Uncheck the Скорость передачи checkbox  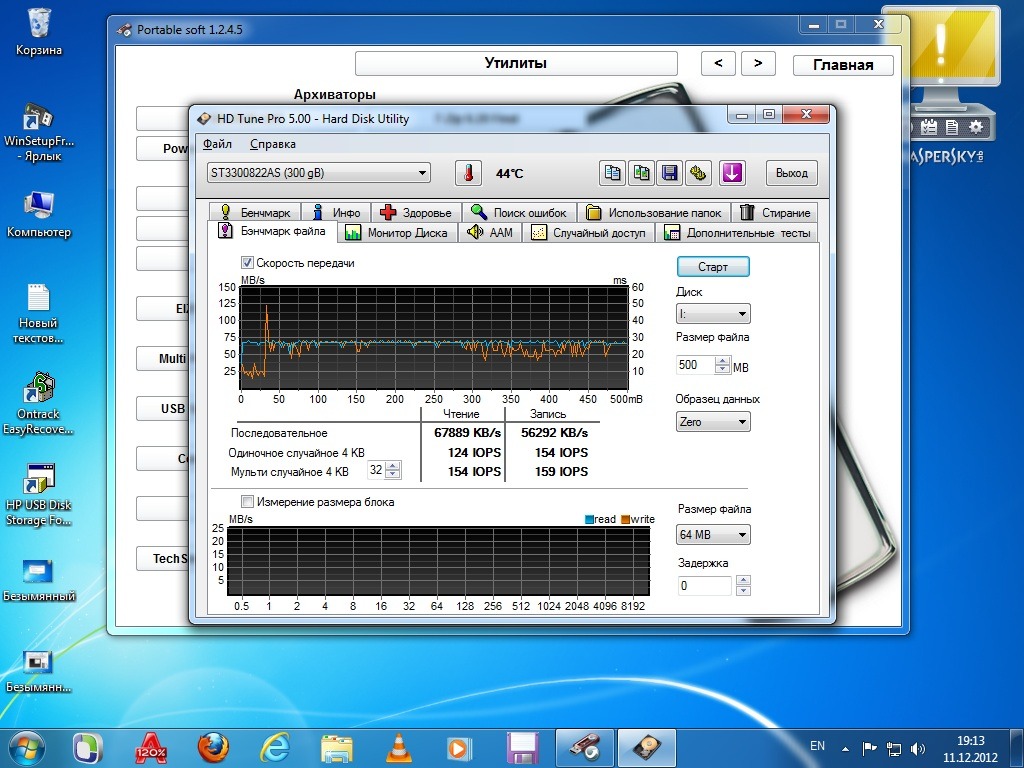247,263
